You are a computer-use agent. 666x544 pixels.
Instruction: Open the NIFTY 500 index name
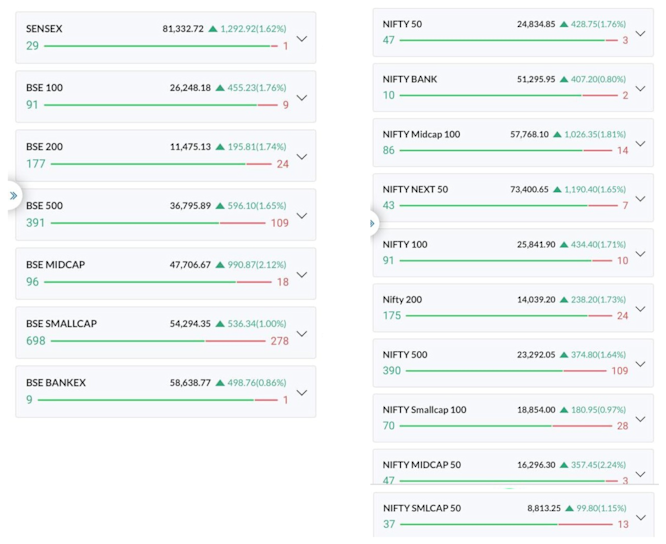pos(405,355)
